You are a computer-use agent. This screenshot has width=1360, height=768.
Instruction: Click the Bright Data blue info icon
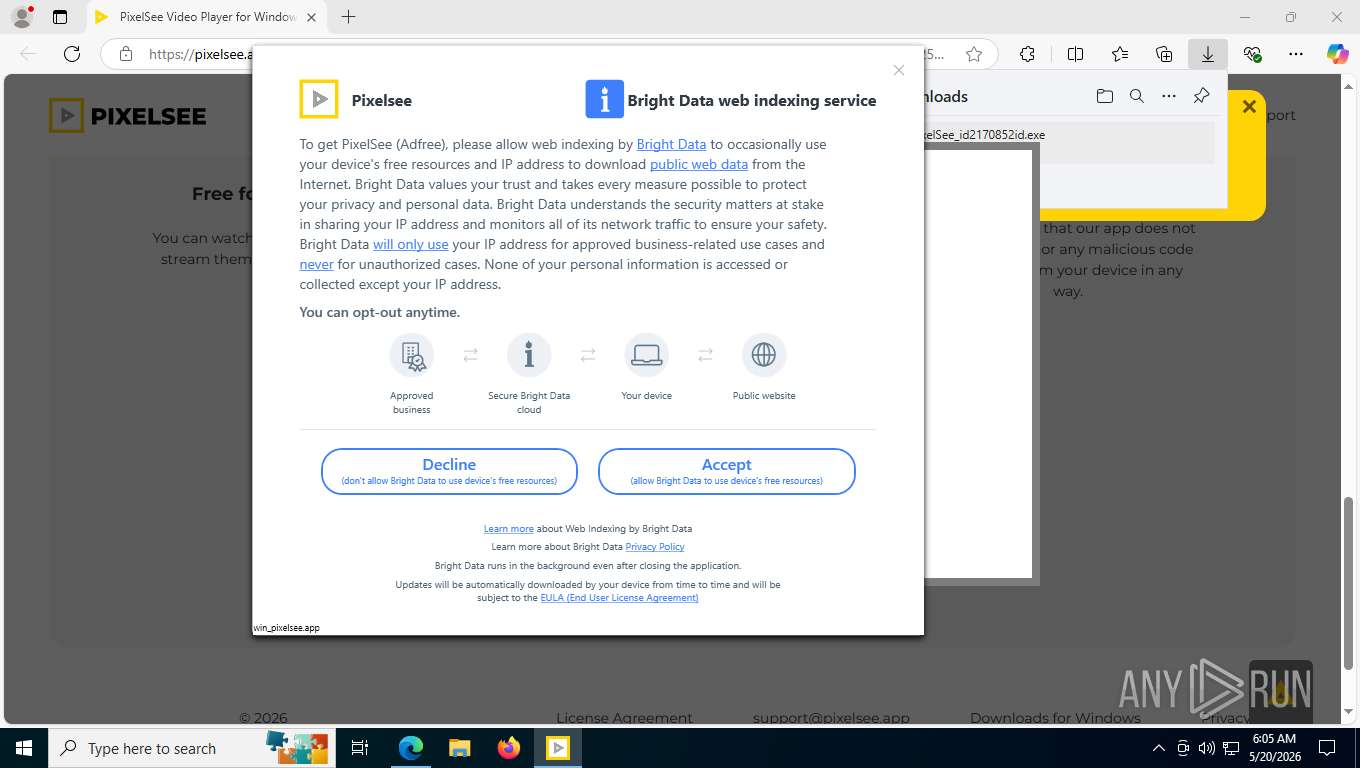[x=604, y=99]
